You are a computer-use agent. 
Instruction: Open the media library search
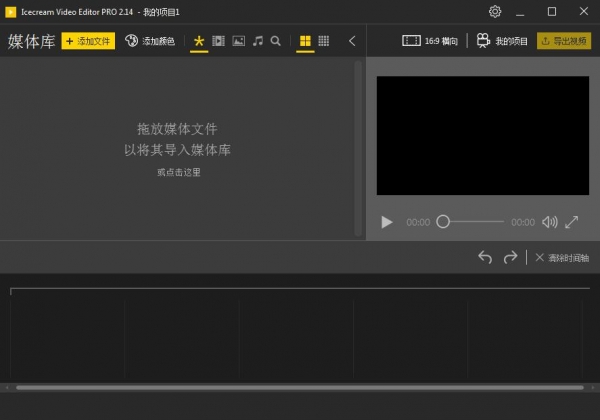276,41
